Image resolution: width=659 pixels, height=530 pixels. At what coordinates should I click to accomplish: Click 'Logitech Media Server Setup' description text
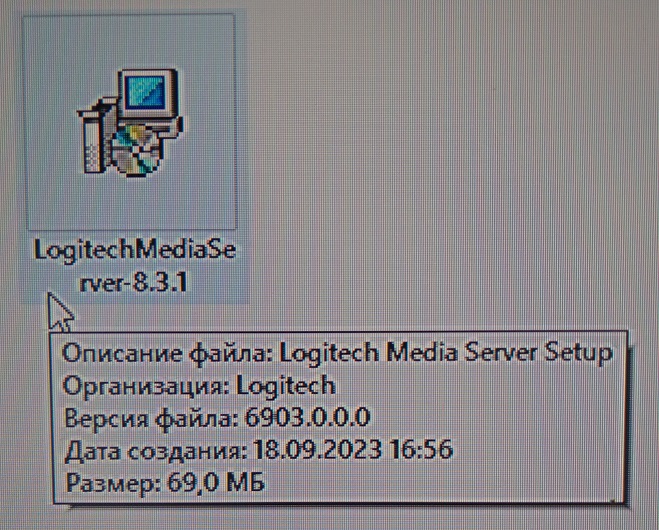click(446, 353)
